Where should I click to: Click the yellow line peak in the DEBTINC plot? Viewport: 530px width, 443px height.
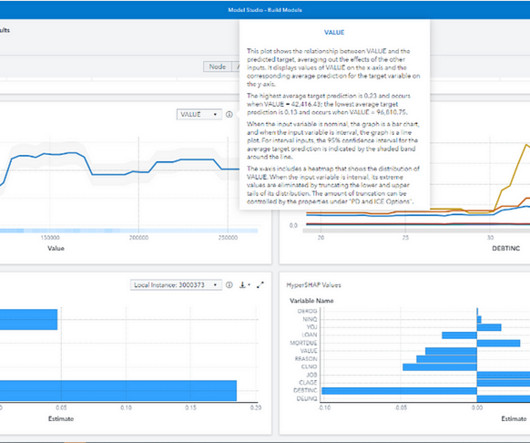pos(527,145)
